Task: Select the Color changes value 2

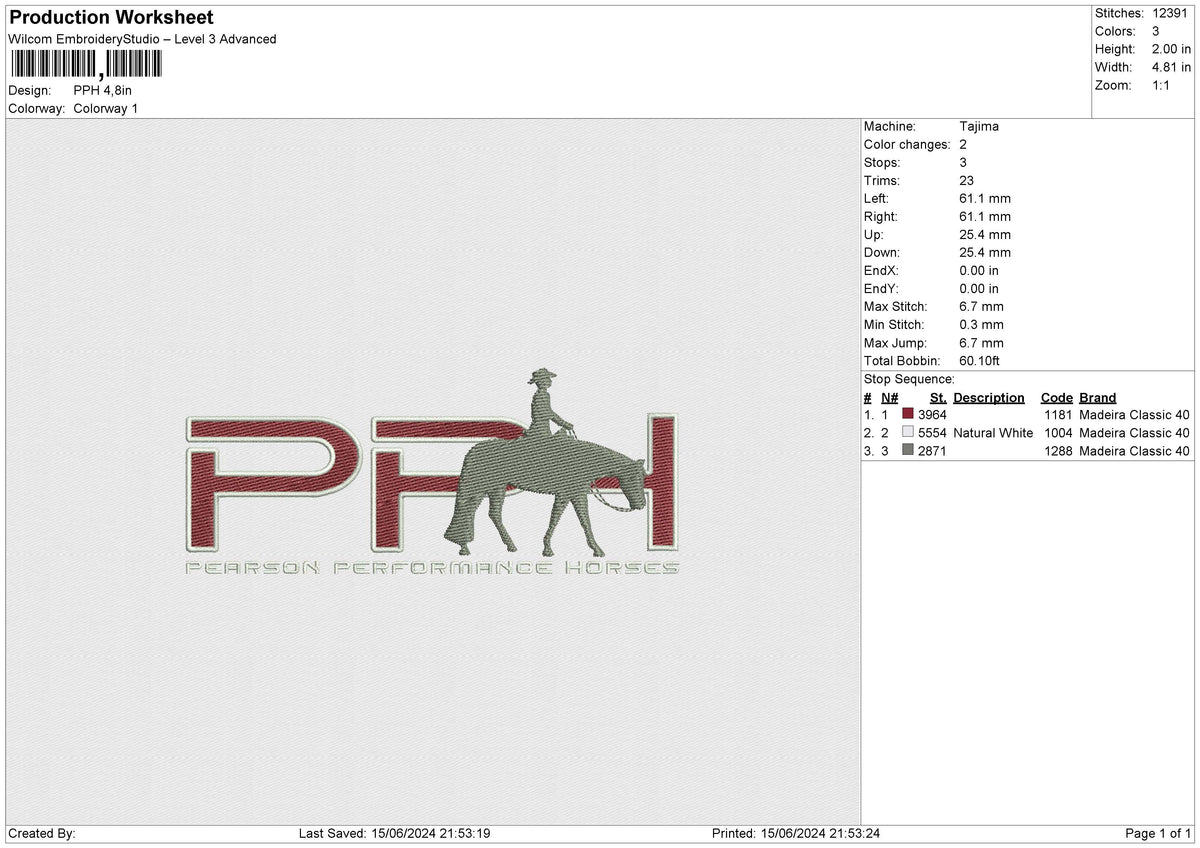Action: coord(963,145)
